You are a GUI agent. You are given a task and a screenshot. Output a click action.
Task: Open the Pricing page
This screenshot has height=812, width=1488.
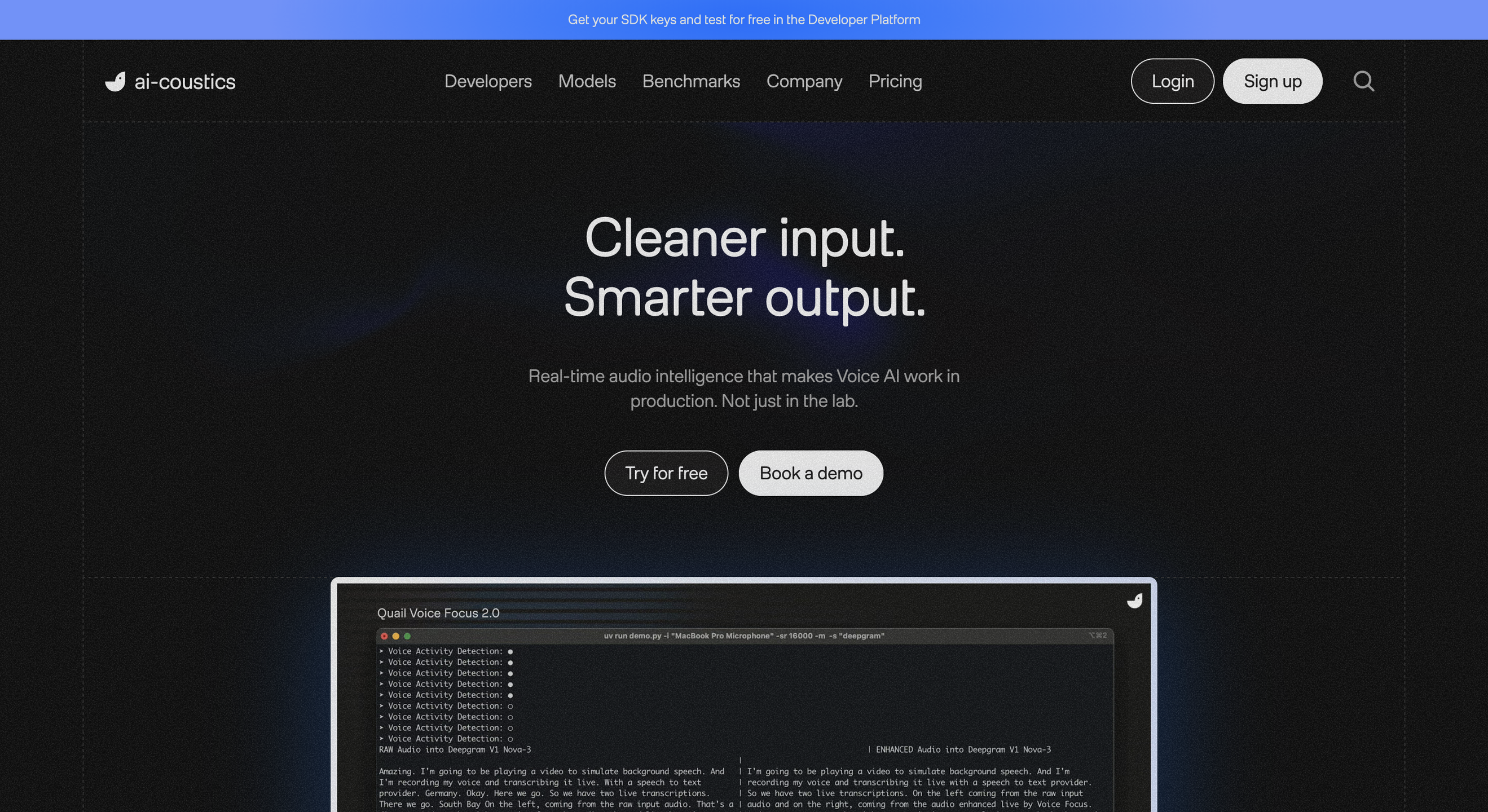[895, 81]
